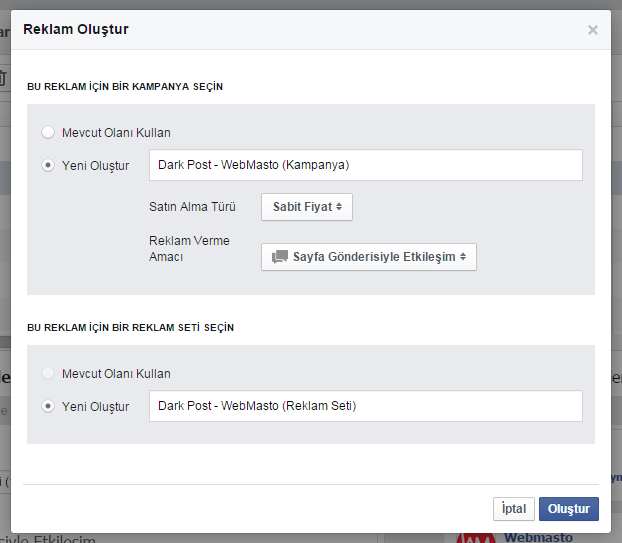
Task: Edit the campaign name field Dark Post - WebMasto (Kampanya)
Action: click(x=366, y=165)
